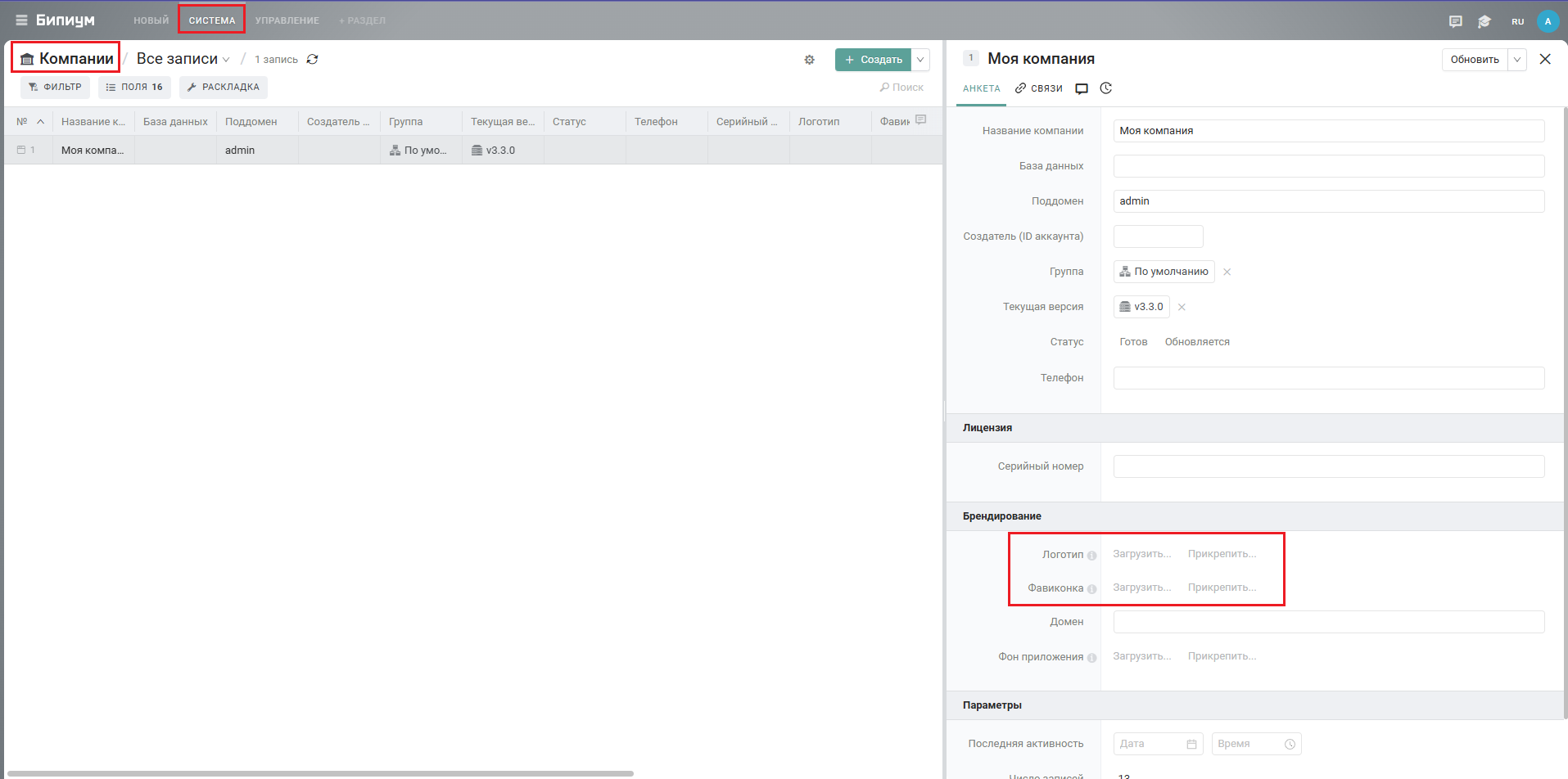Image resolution: width=1568 pixels, height=779 pixels.
Task: Switch to the СВЯЗИ tab
Action: click(x=1039, y=88)
